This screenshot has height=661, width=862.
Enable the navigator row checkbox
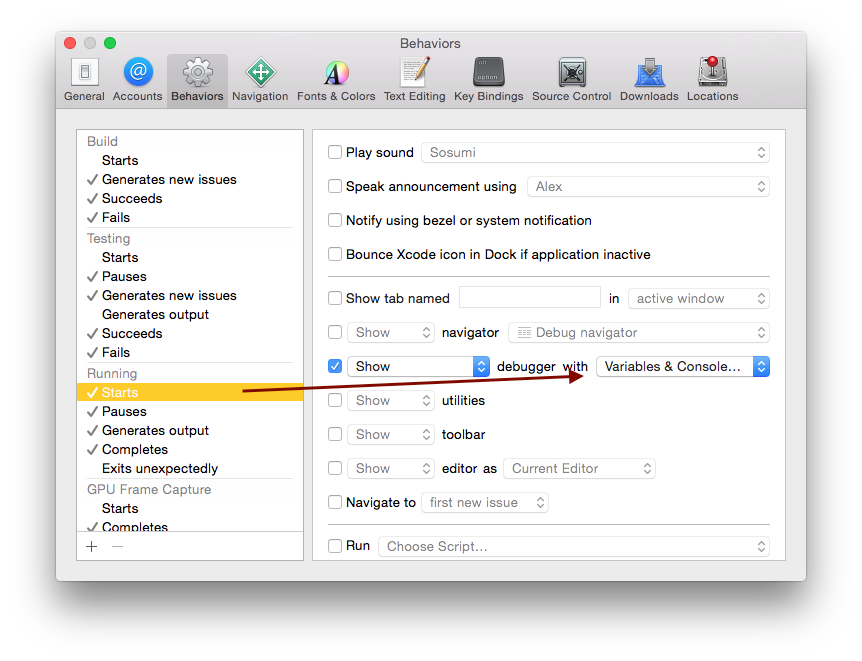tap(335, 333)
